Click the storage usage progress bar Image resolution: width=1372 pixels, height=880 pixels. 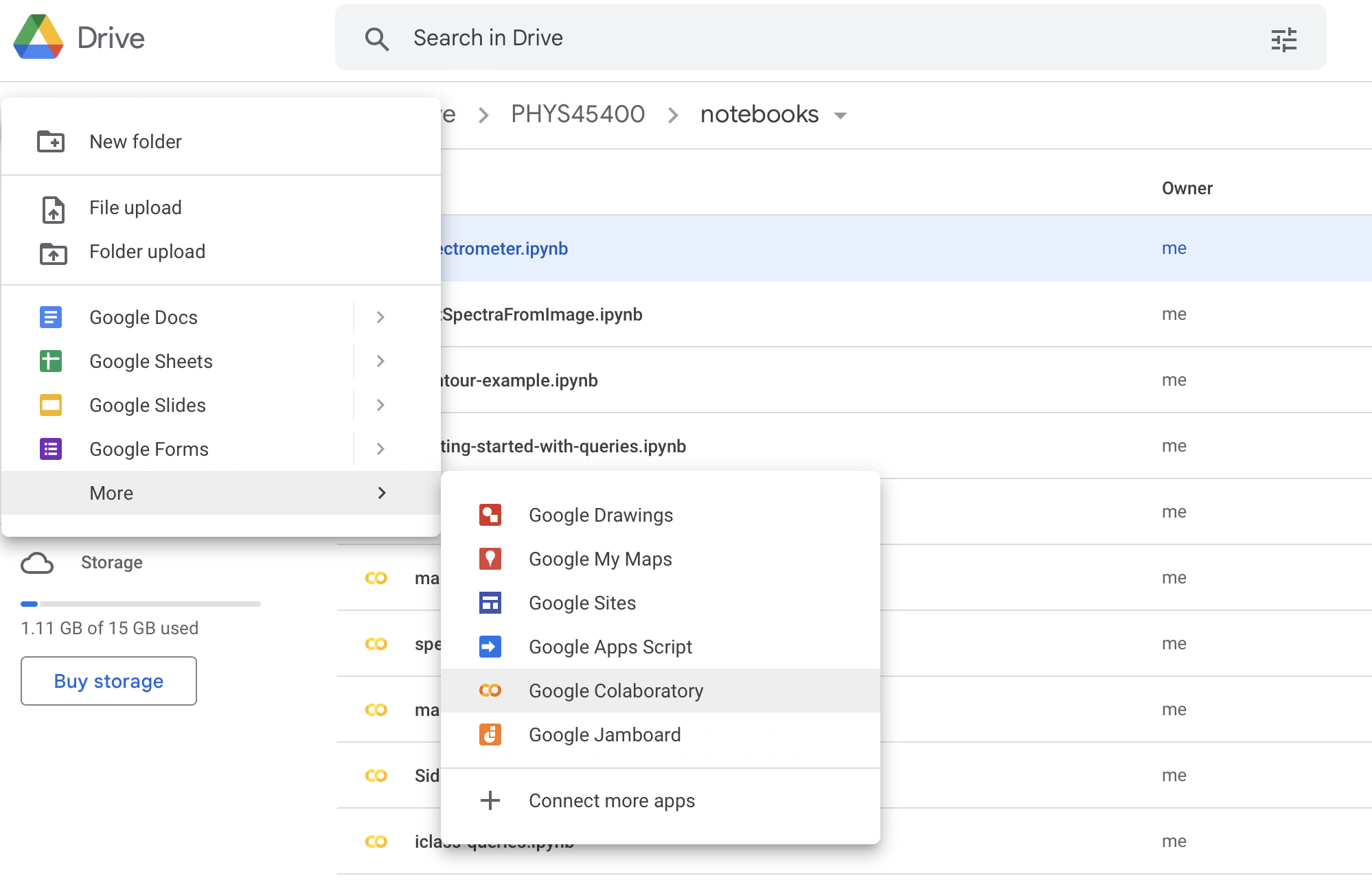pyautogui.click(x=141, y=604)
